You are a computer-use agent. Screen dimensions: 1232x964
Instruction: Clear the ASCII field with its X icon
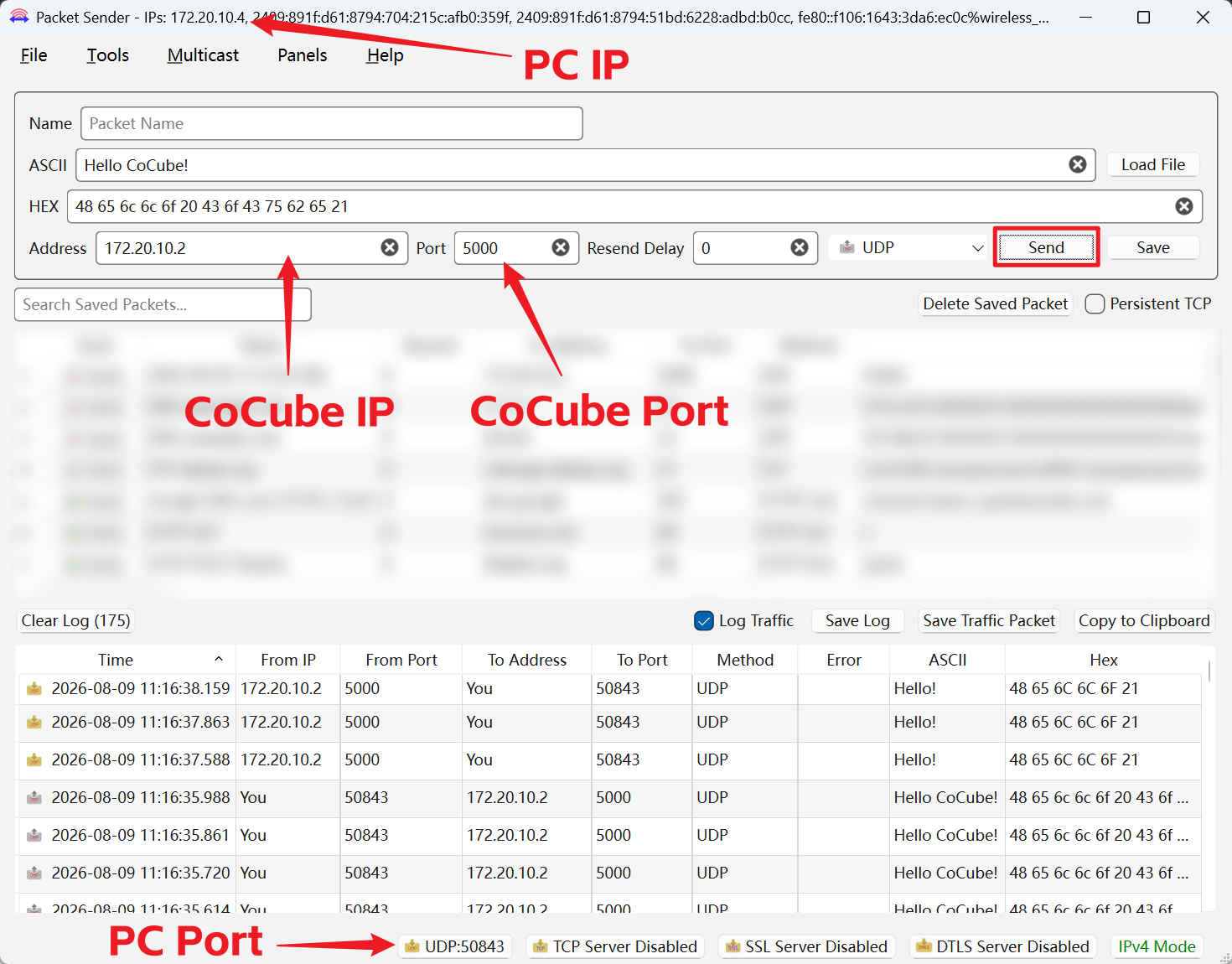1078,165
